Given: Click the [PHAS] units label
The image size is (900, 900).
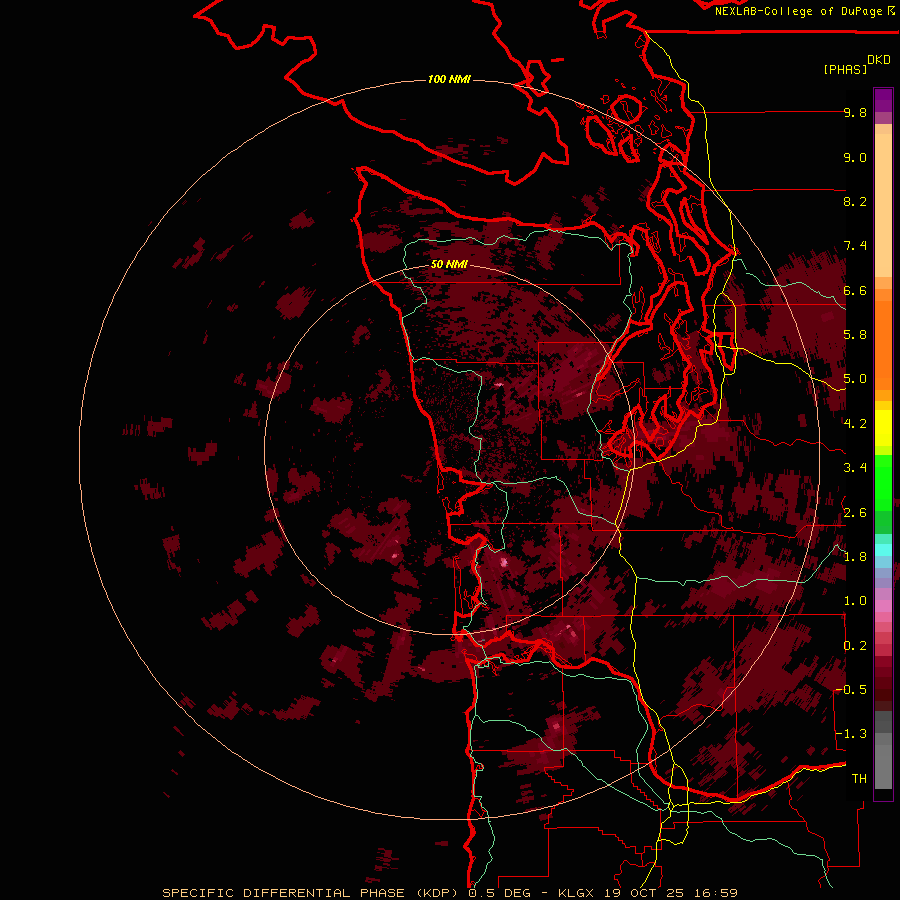Looking at the screenshot, I should (845, 69).
